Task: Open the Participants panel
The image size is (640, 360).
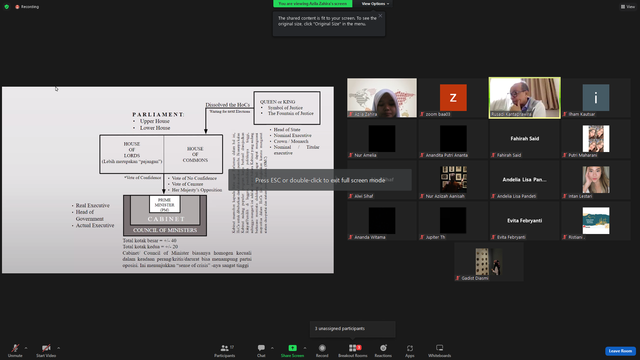Action: [x=224, y=350]
